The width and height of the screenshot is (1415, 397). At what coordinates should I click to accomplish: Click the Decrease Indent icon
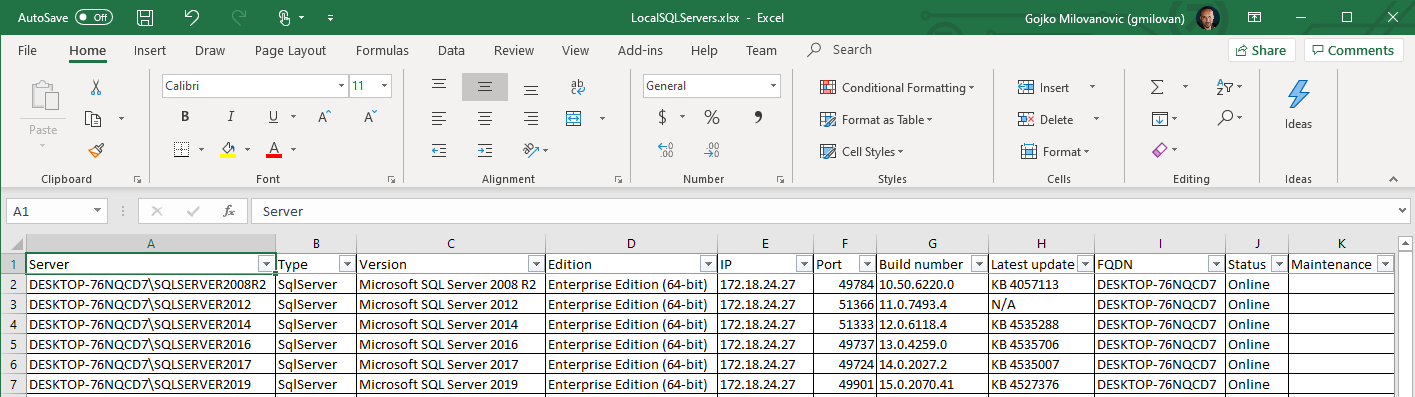click(x=439, y=151)
